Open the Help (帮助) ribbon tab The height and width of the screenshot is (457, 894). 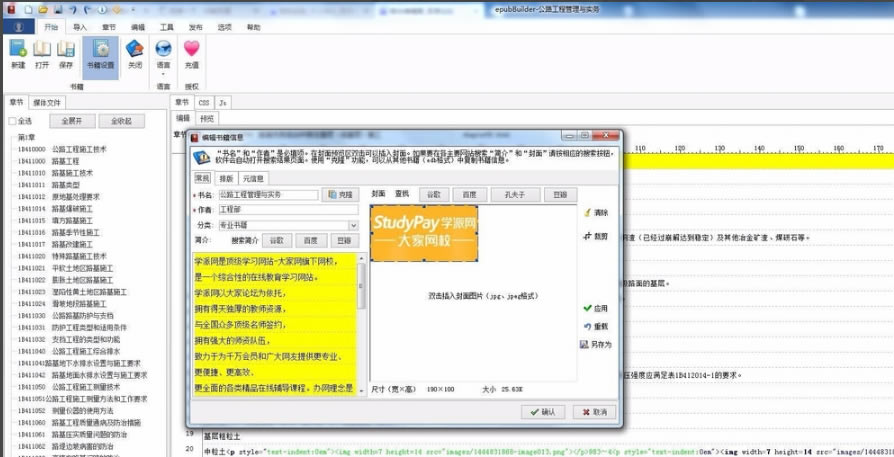coord(254,27)
